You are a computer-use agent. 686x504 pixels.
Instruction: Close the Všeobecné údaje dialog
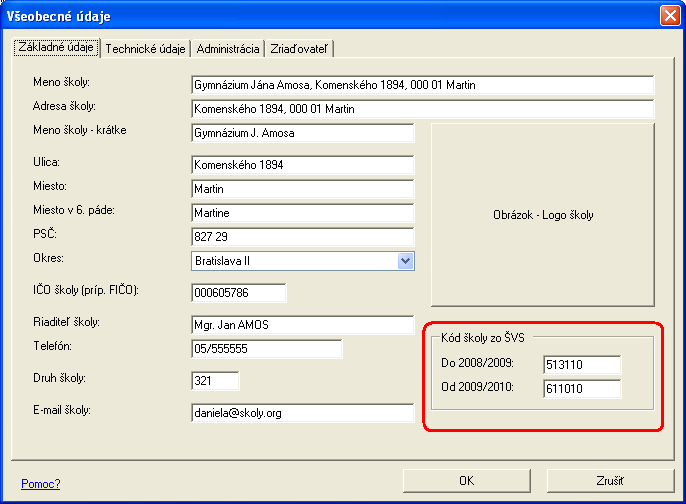pos(670,16)
